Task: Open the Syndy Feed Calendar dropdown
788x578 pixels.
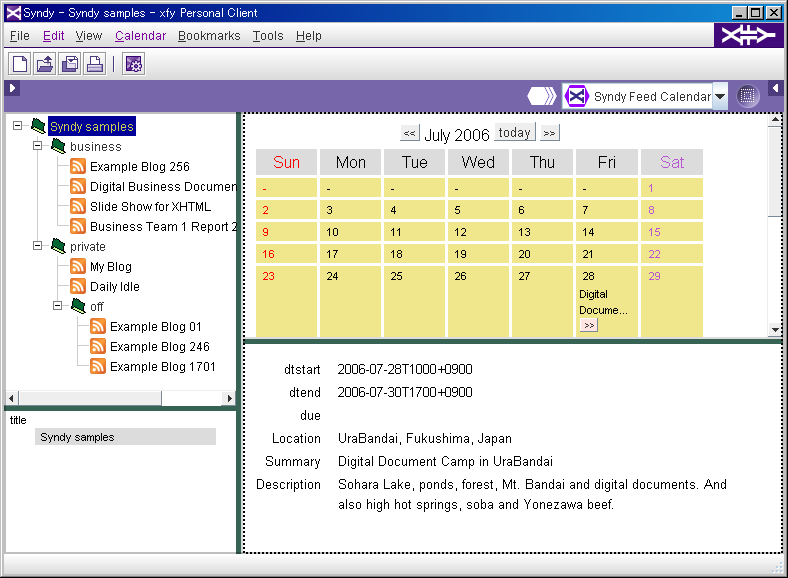Action: 720,97
